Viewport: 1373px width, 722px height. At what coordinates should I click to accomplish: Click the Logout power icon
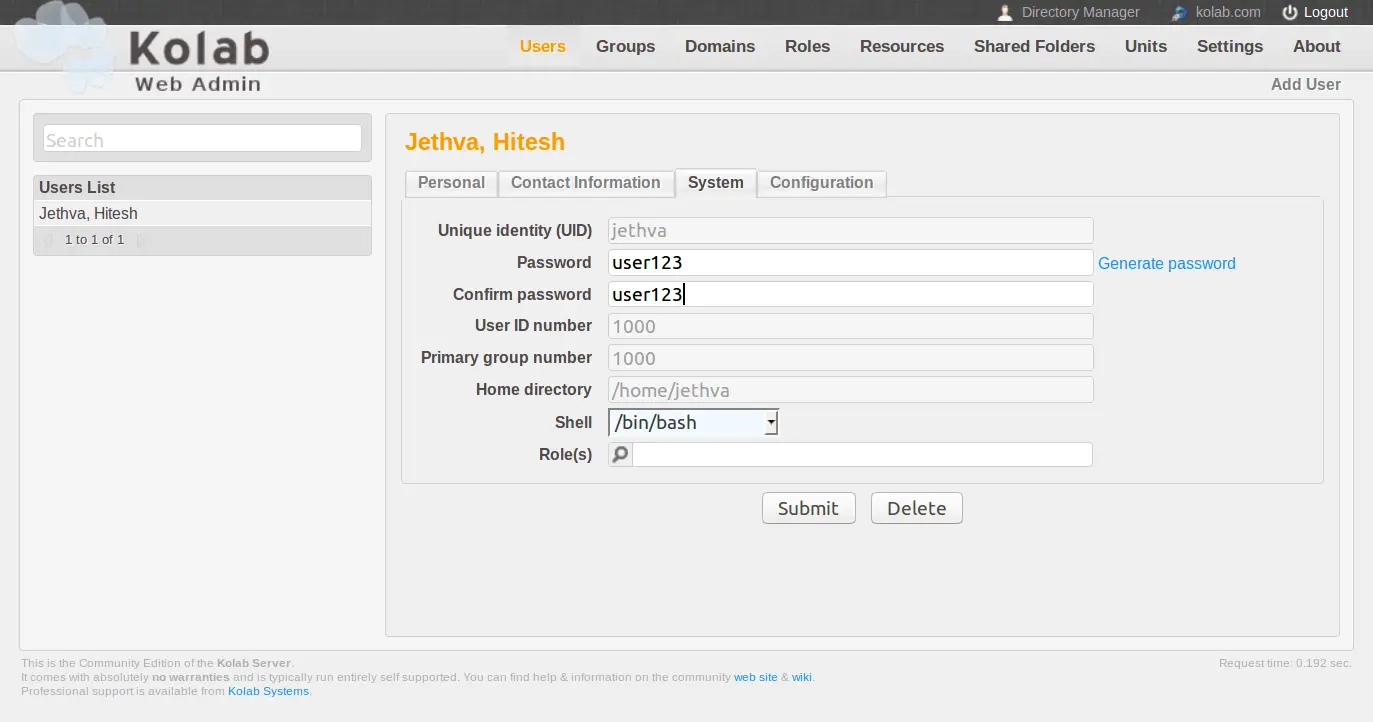point(1290,13)
